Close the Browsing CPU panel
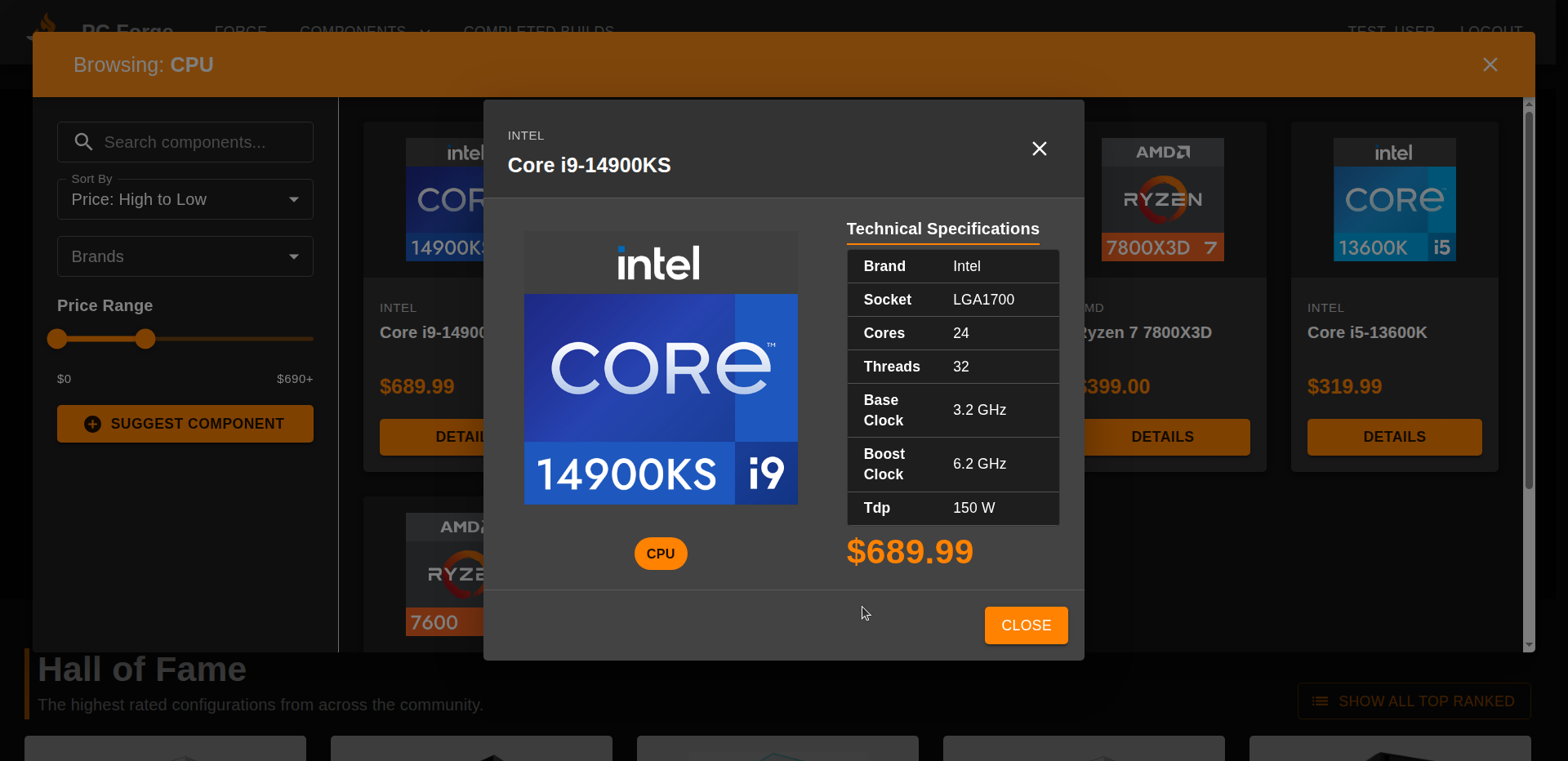Screen dimensions: 1568x761 1490,65
